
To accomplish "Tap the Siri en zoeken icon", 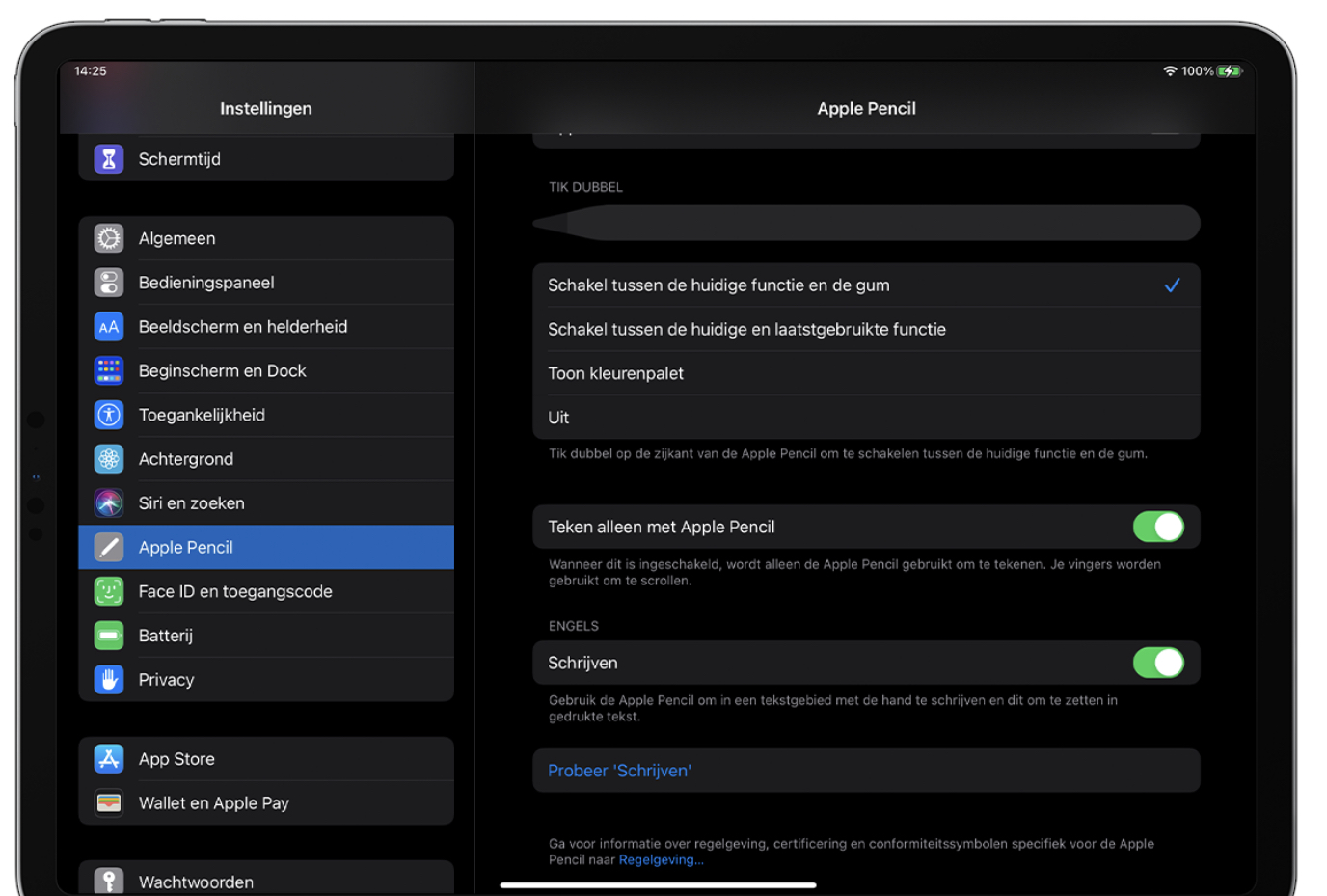I will tap(109, 503).
